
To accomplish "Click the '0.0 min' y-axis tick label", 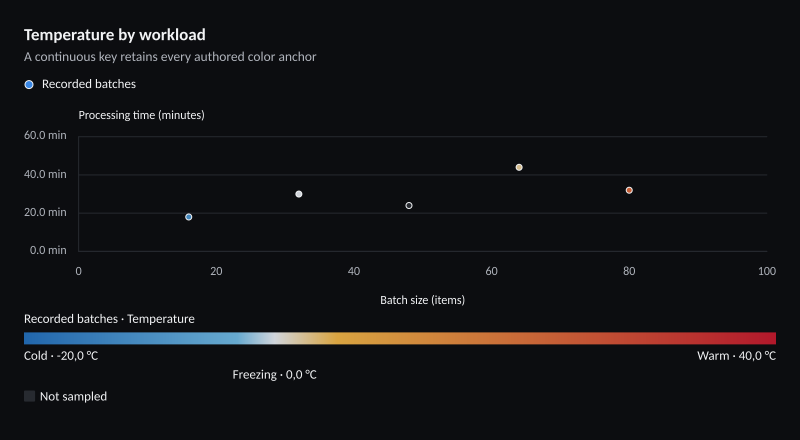I will point(48,250).
